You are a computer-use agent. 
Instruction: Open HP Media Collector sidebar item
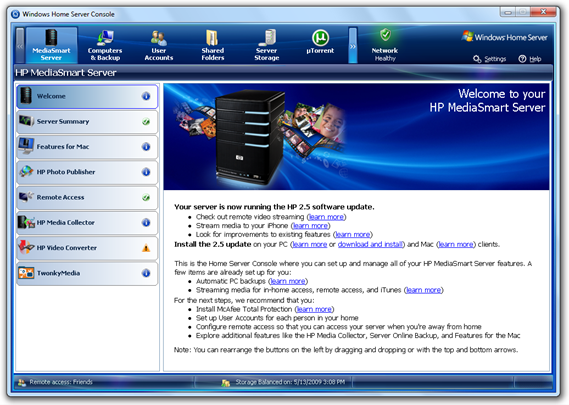[x=87, y=222]
